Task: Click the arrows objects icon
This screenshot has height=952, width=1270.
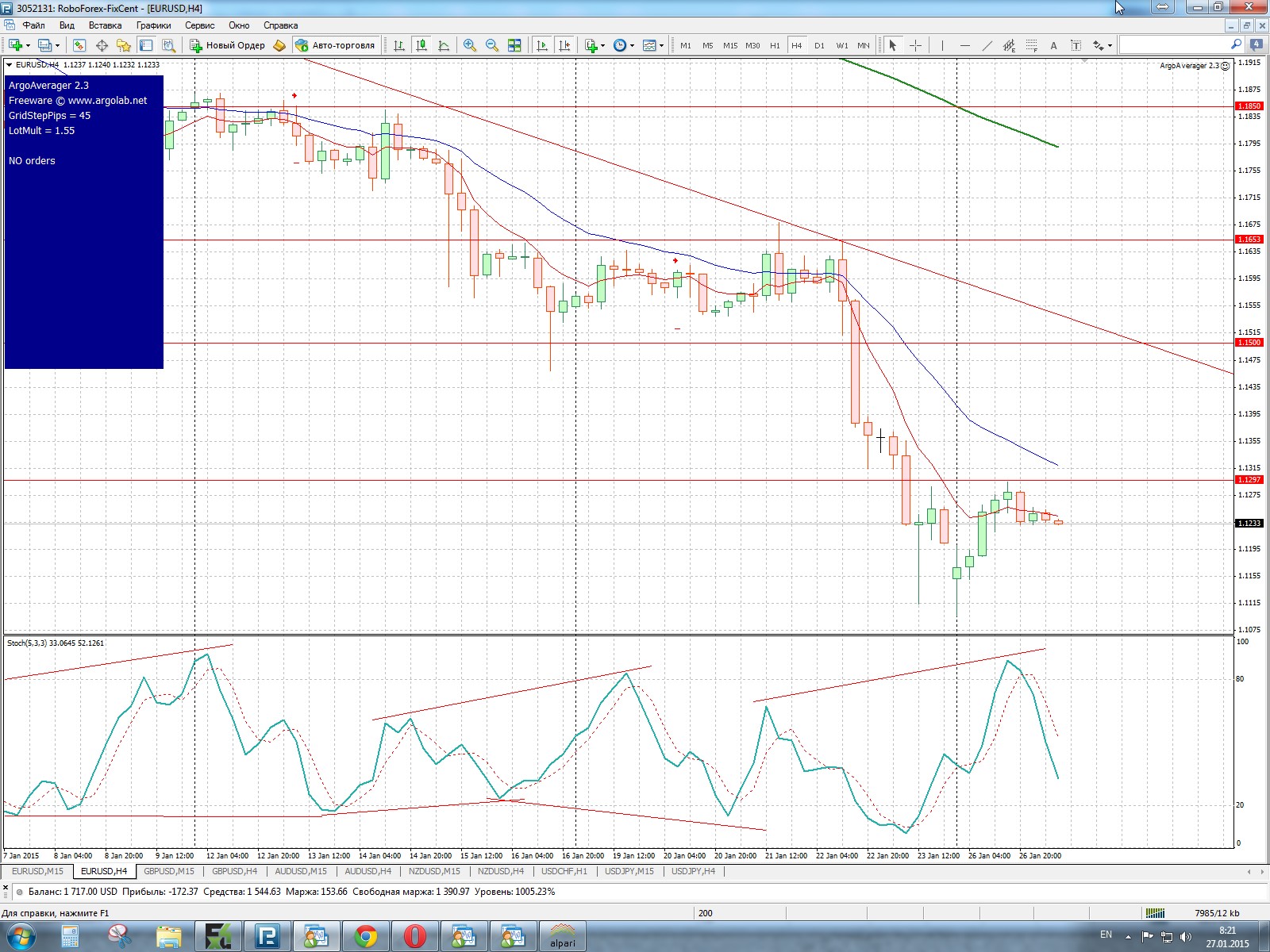Action: pos(1099,45)
